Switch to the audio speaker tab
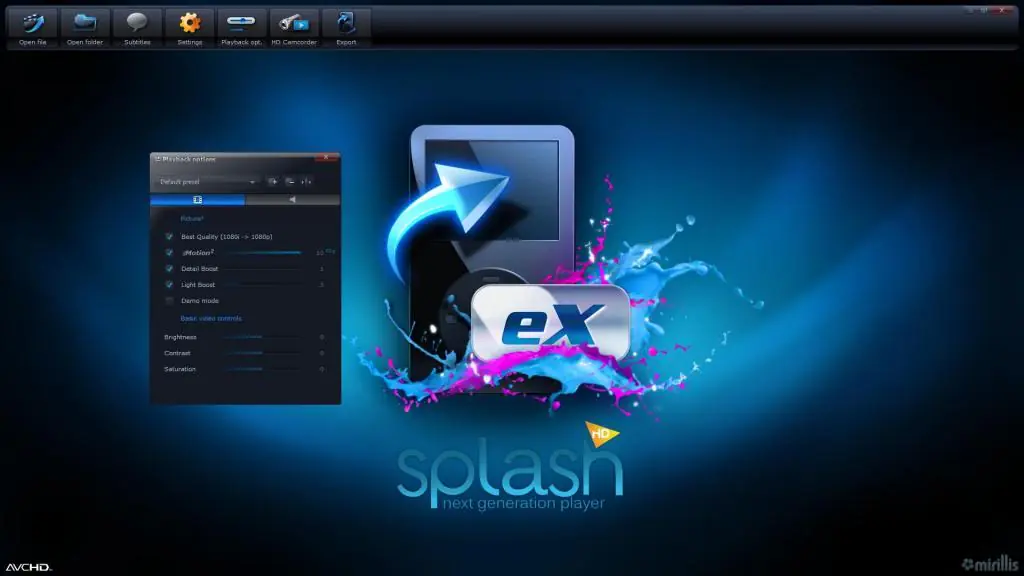 (x=293, y=200)
